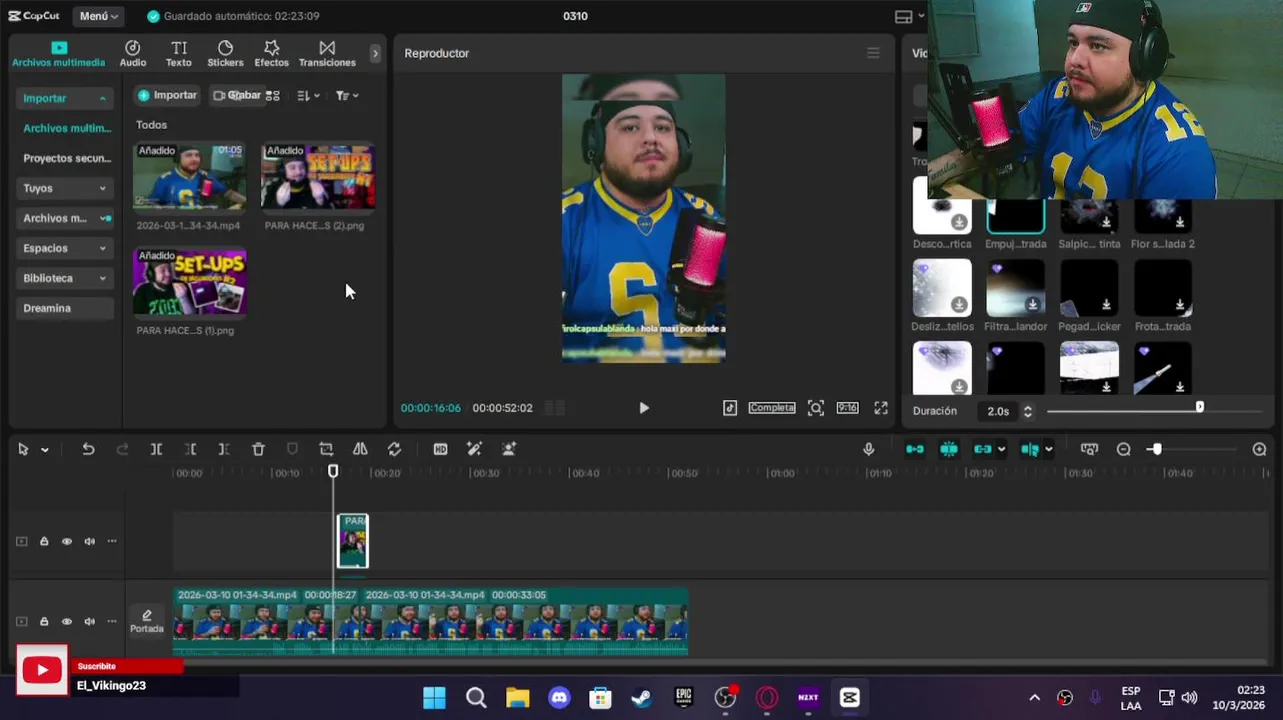
Task: Open the Transiciones tab
Action: [327, 54]
